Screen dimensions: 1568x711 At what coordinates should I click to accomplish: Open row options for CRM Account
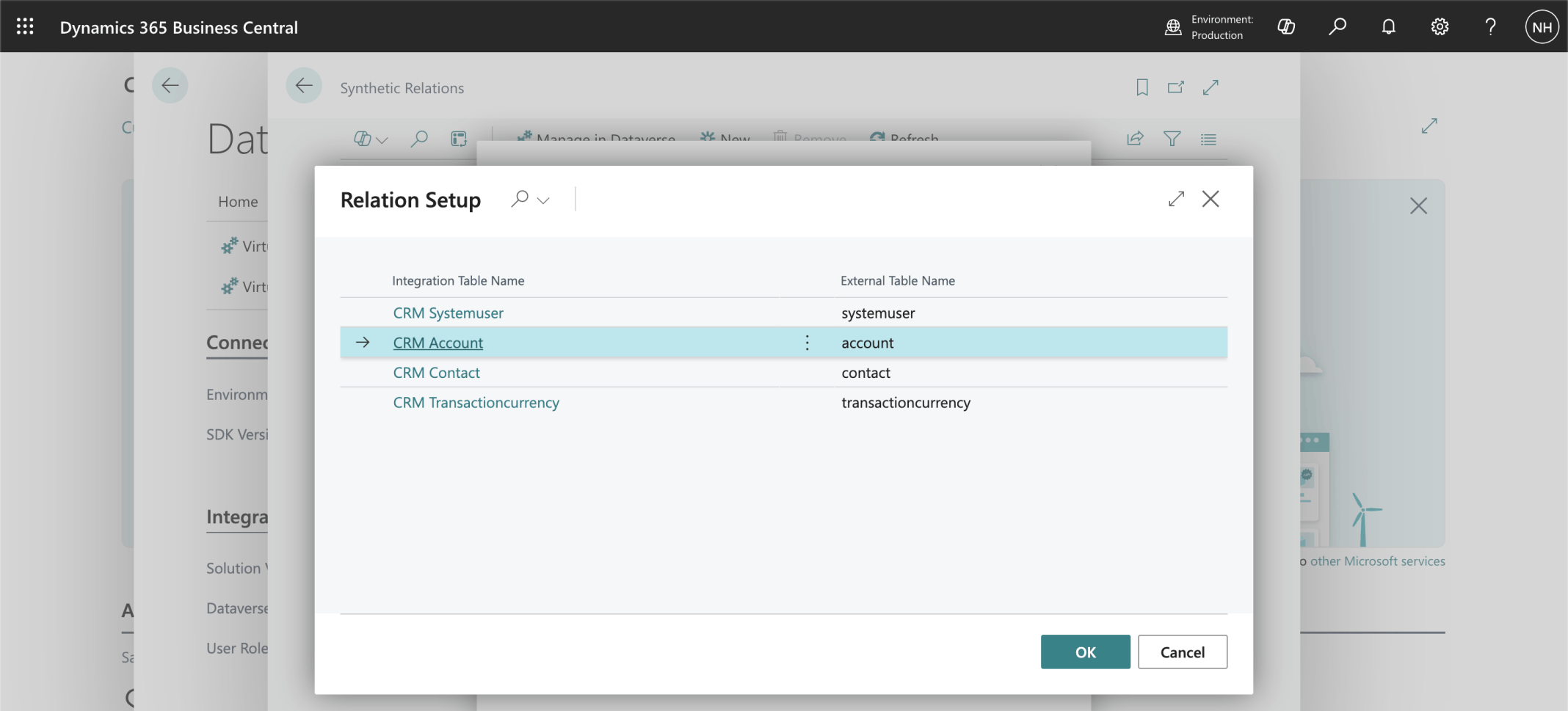[x=807, y=343]
